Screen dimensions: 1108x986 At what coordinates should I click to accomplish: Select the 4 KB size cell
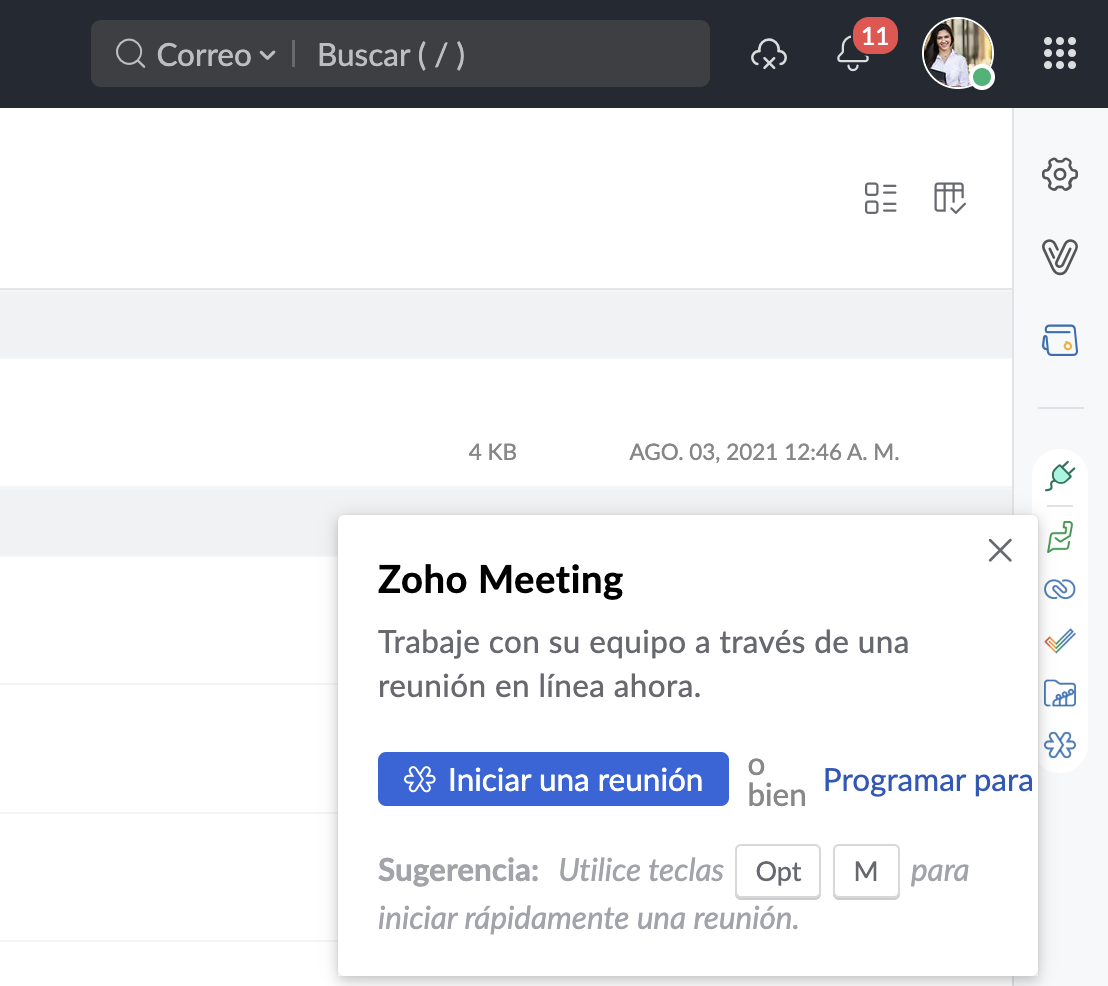coord(493,452)
